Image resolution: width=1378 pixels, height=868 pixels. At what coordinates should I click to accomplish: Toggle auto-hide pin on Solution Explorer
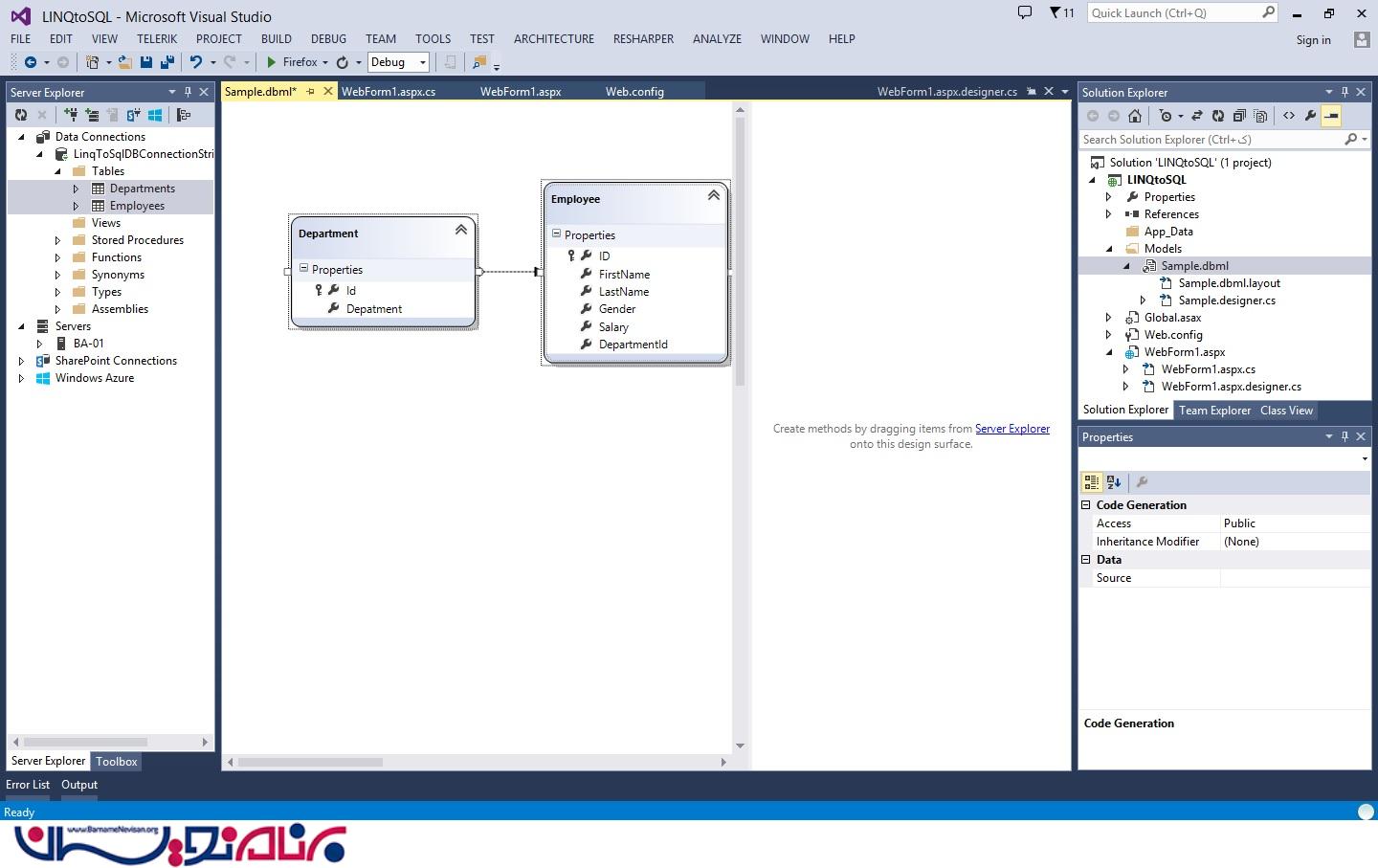pos(1345,92)
